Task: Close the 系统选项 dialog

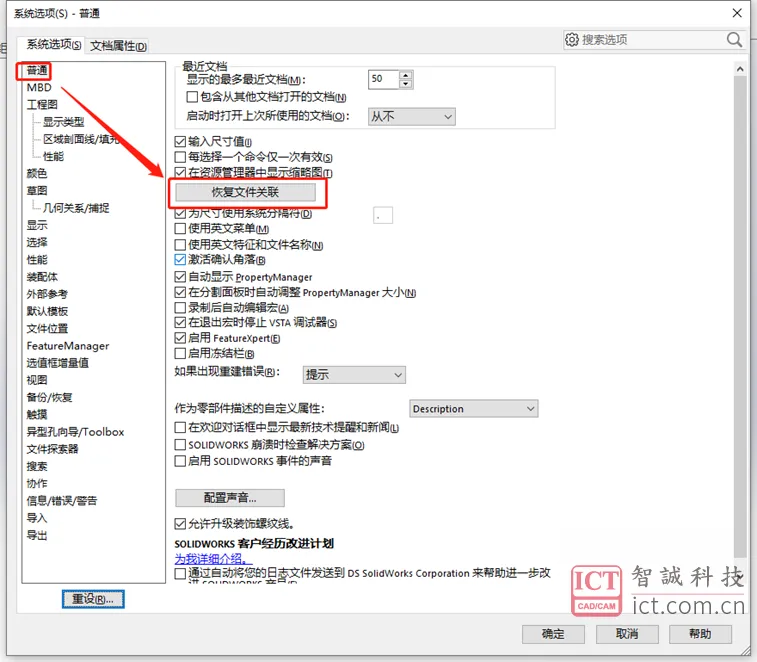Action: click(737, 13)
